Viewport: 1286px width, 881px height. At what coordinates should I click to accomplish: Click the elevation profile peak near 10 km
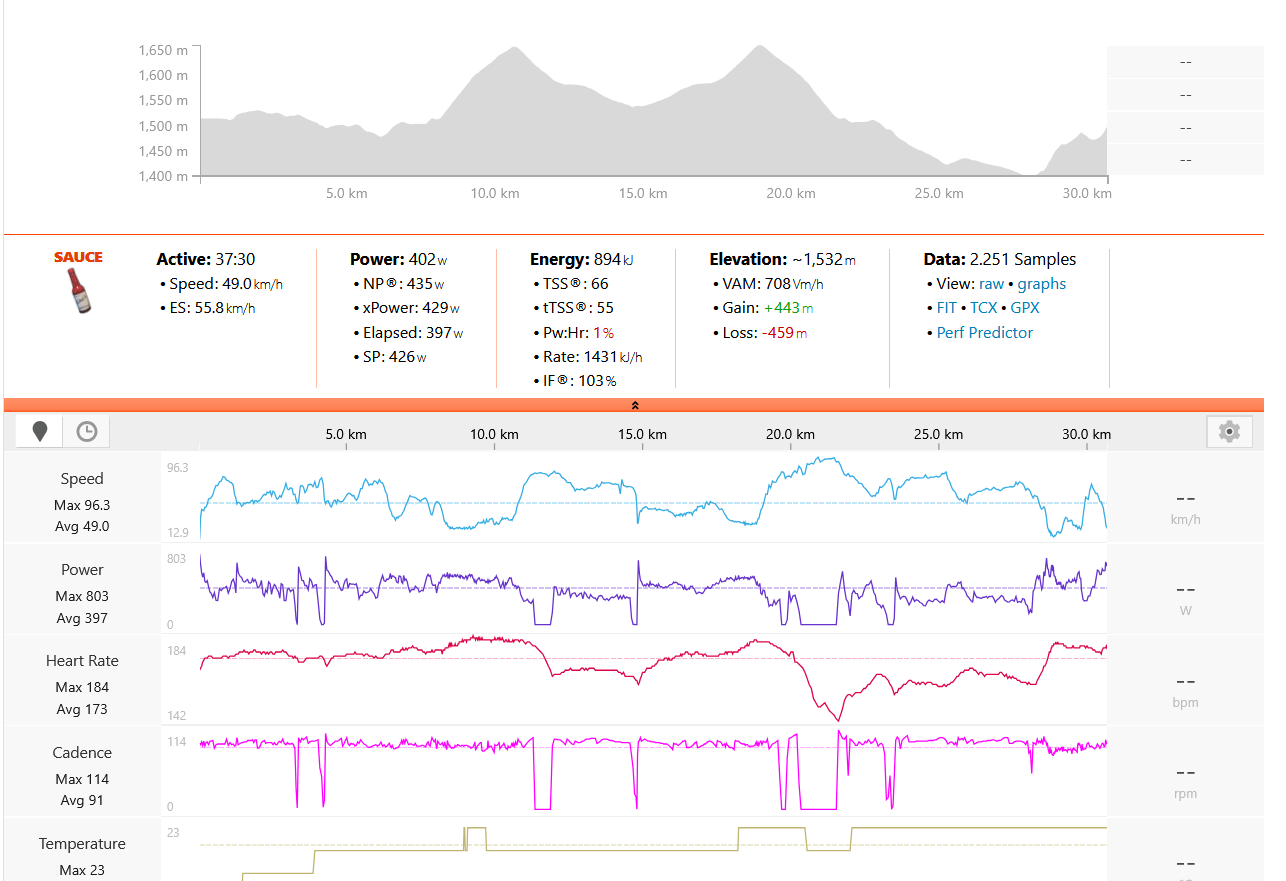pyautogui.click(x=514, y=50)
